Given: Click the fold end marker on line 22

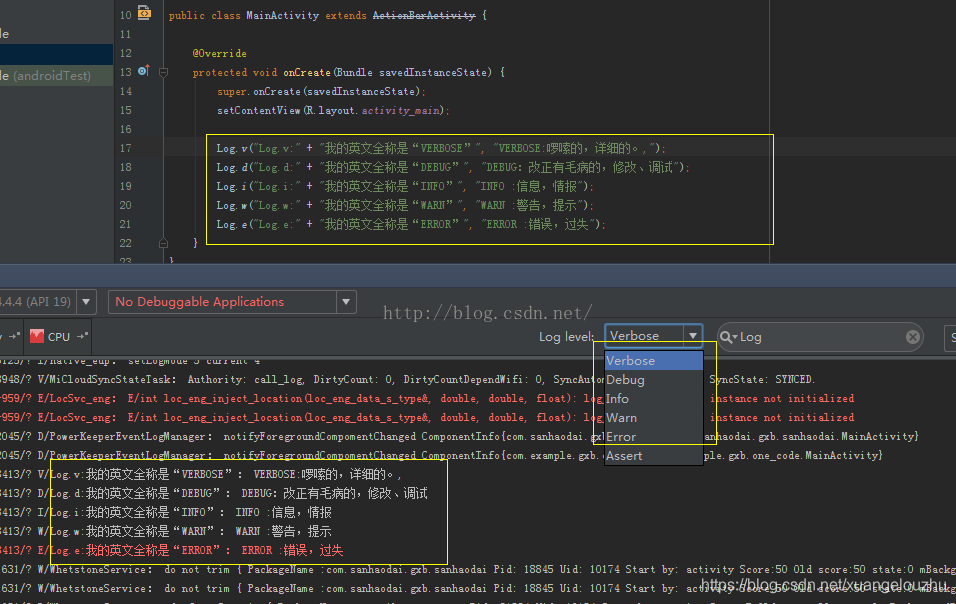Looking at the screenshot, I should coord(163,243).
